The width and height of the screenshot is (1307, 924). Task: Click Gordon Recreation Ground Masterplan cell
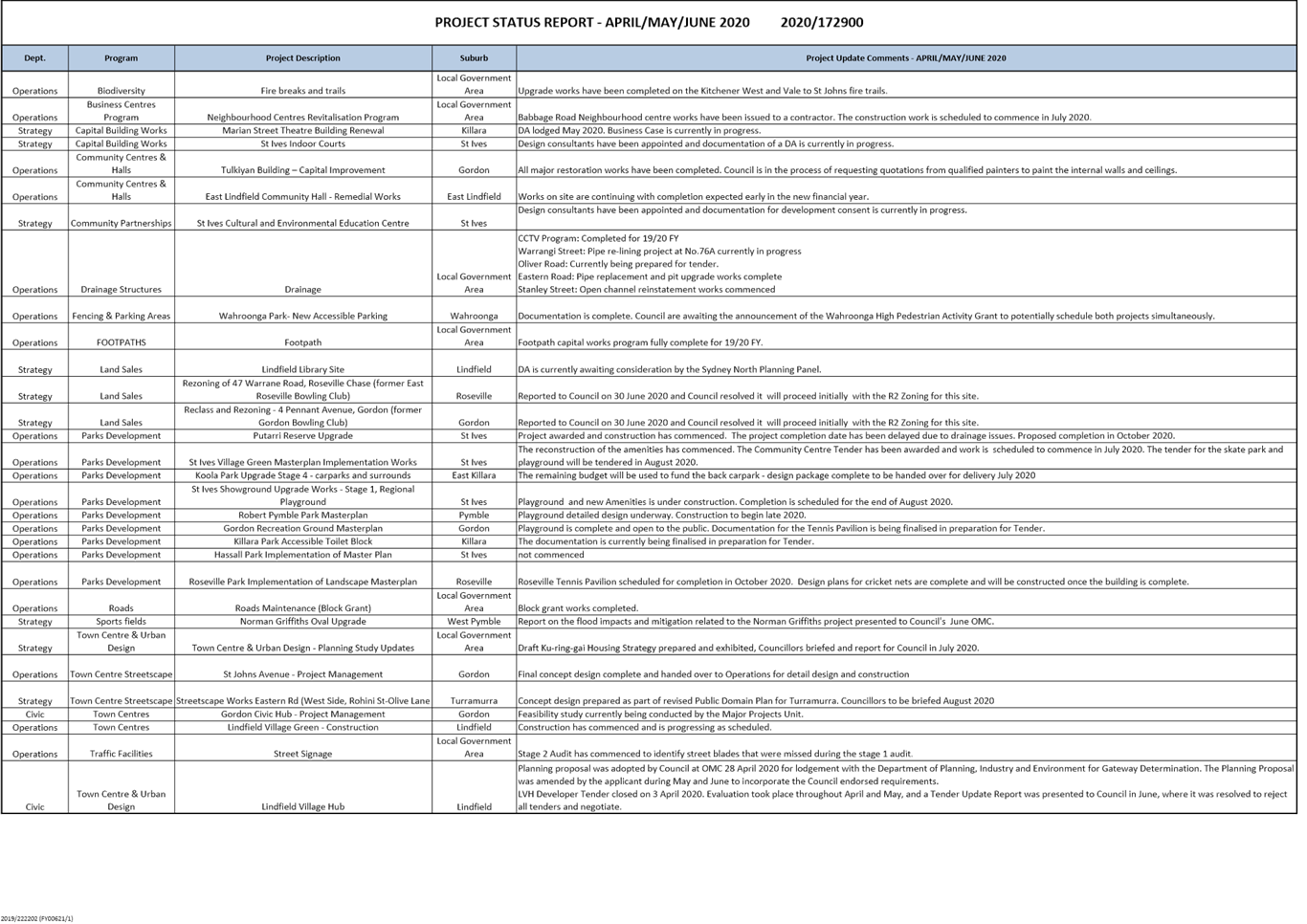(302, 529)
